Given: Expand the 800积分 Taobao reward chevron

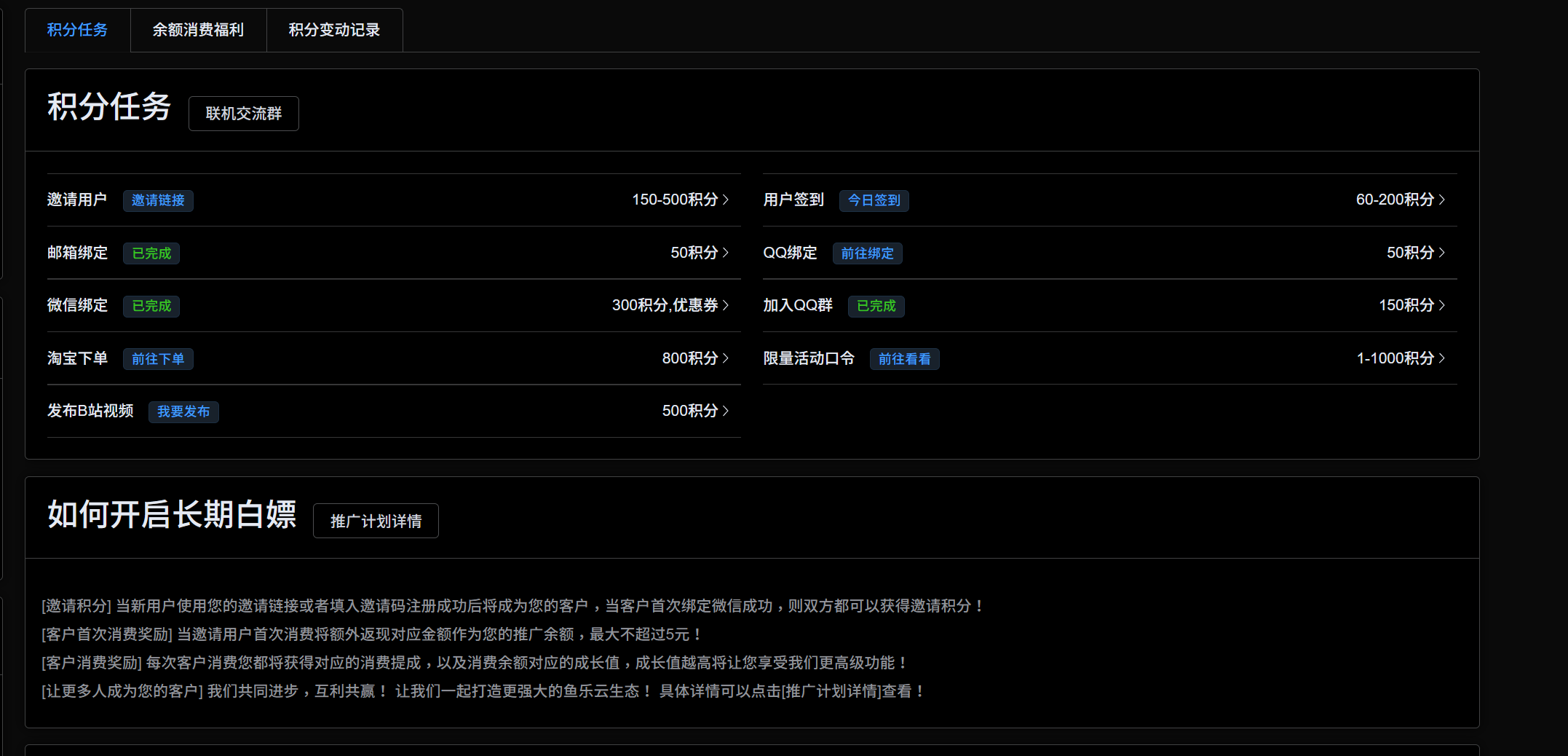Looking at the screenshot, I should [x=725, y=358].
